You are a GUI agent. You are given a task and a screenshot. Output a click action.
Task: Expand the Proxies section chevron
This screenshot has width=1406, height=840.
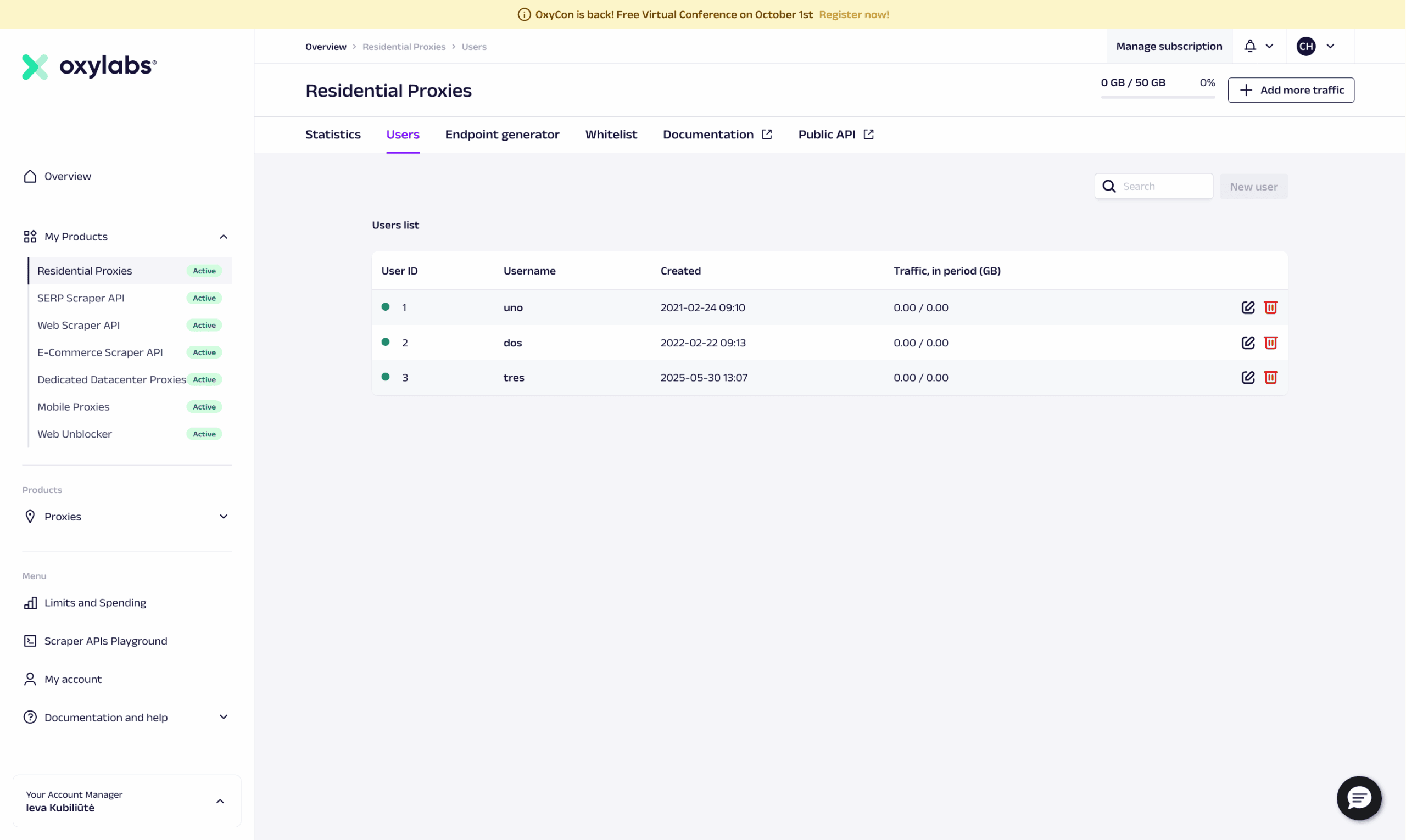point(224,516)
